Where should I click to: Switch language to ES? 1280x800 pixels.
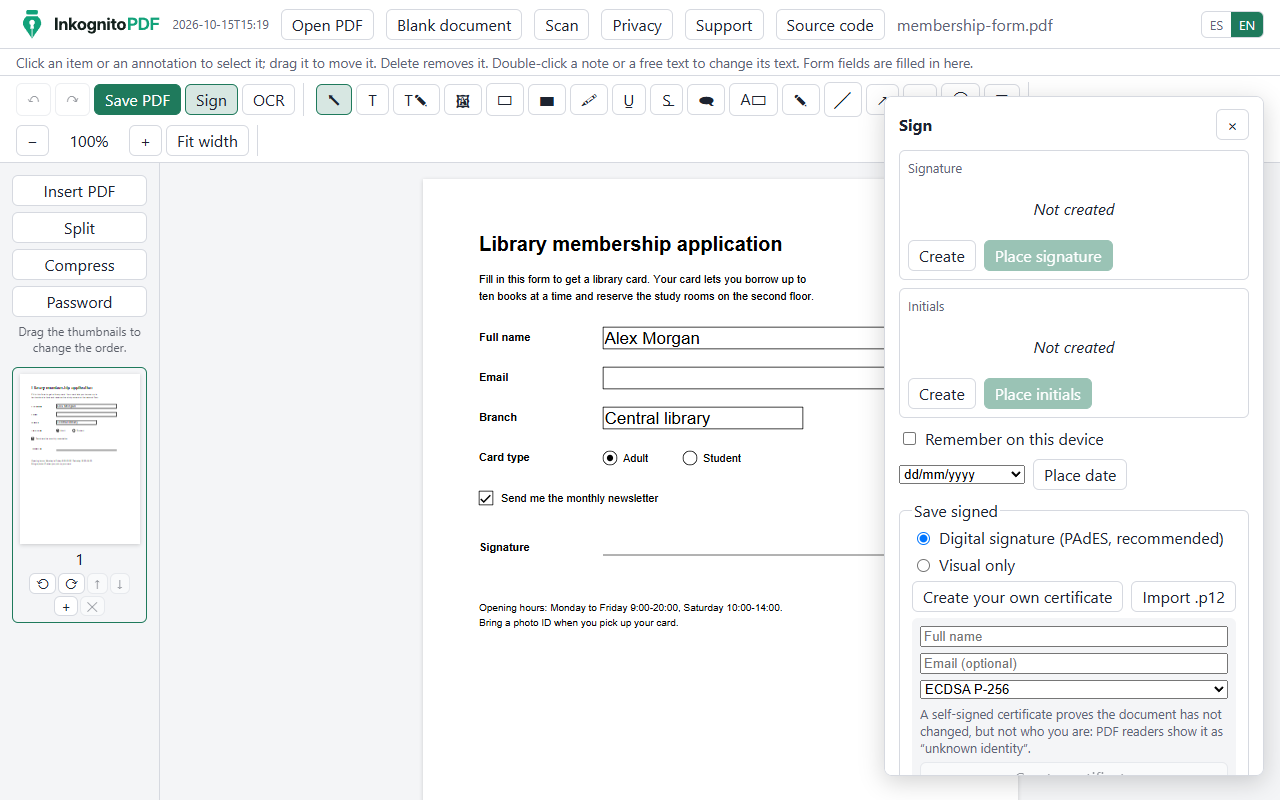[x=1216, y=25]
